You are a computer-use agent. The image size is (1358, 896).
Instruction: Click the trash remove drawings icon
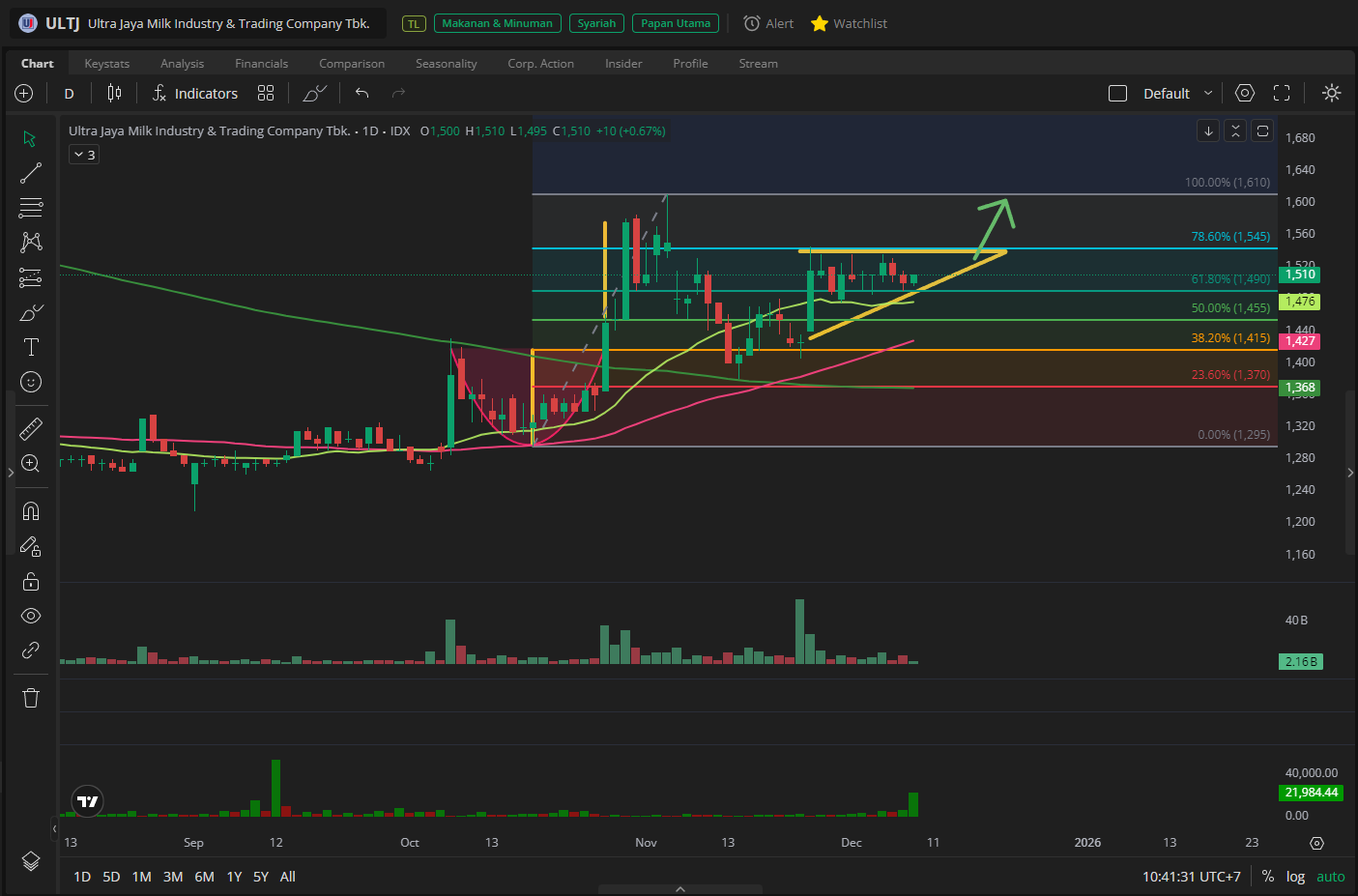point(31,697)
